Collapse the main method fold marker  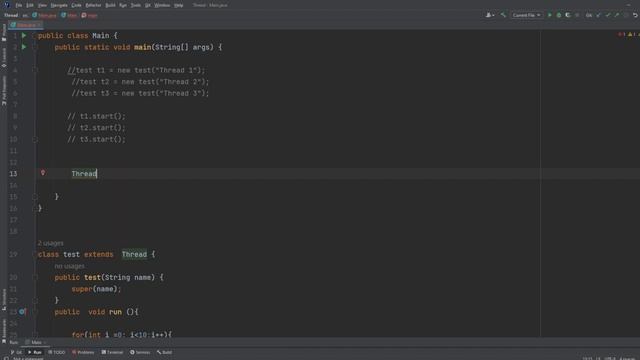click(35, 47)
